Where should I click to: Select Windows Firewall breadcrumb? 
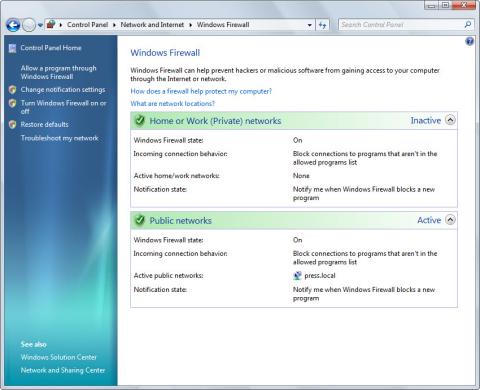click(223, 25)
